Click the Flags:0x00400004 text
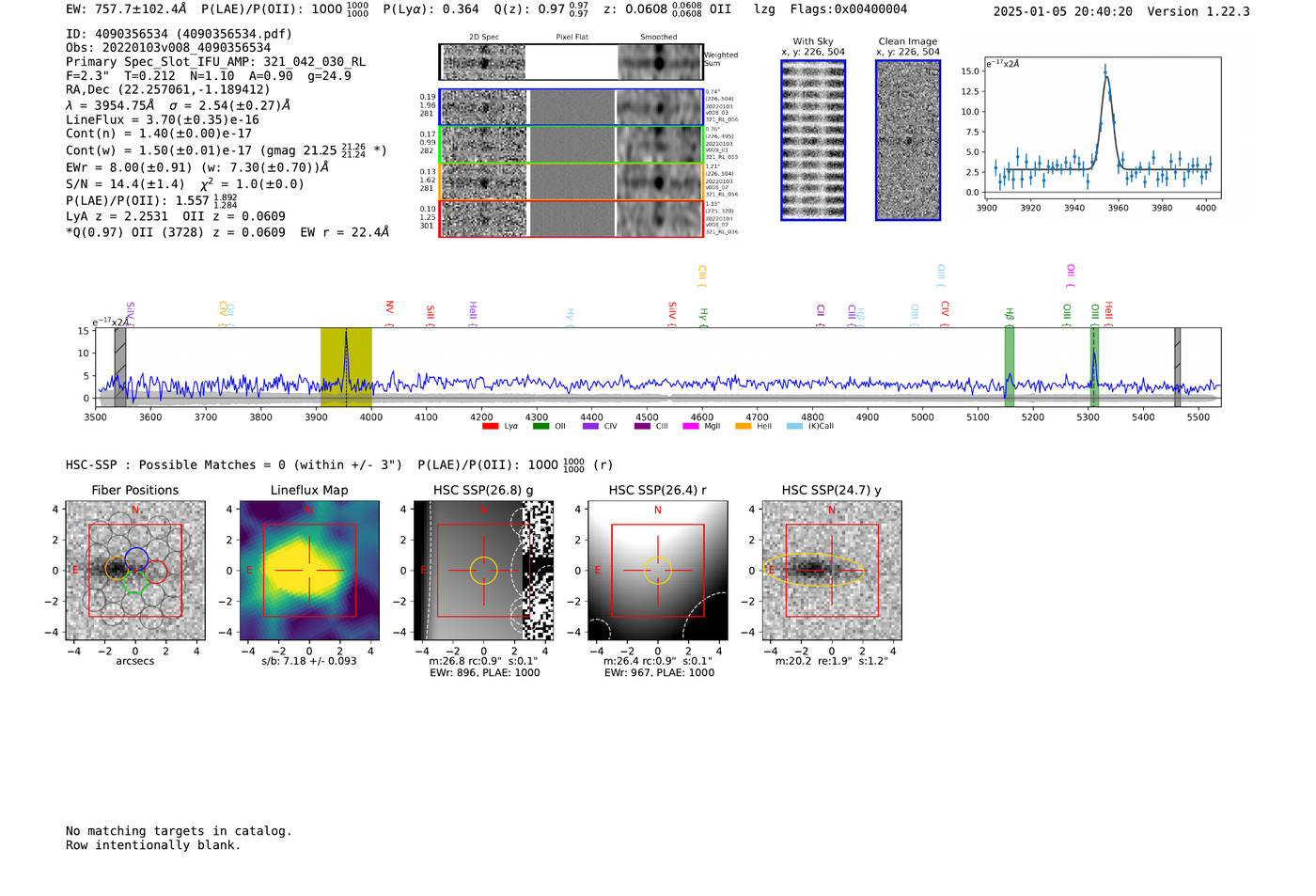1316x896 pixels. tap(849, 9)
